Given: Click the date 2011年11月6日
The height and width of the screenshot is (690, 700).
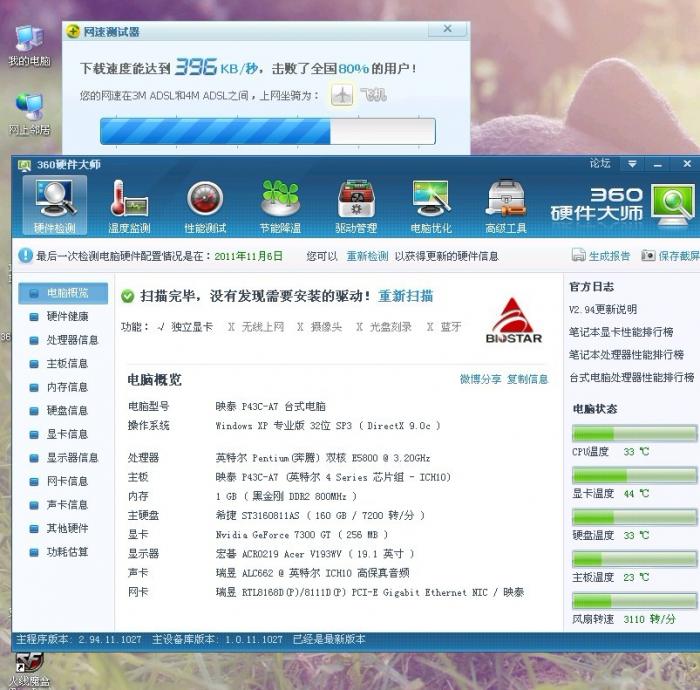Looking at the screenshot, I should [248, 256].
